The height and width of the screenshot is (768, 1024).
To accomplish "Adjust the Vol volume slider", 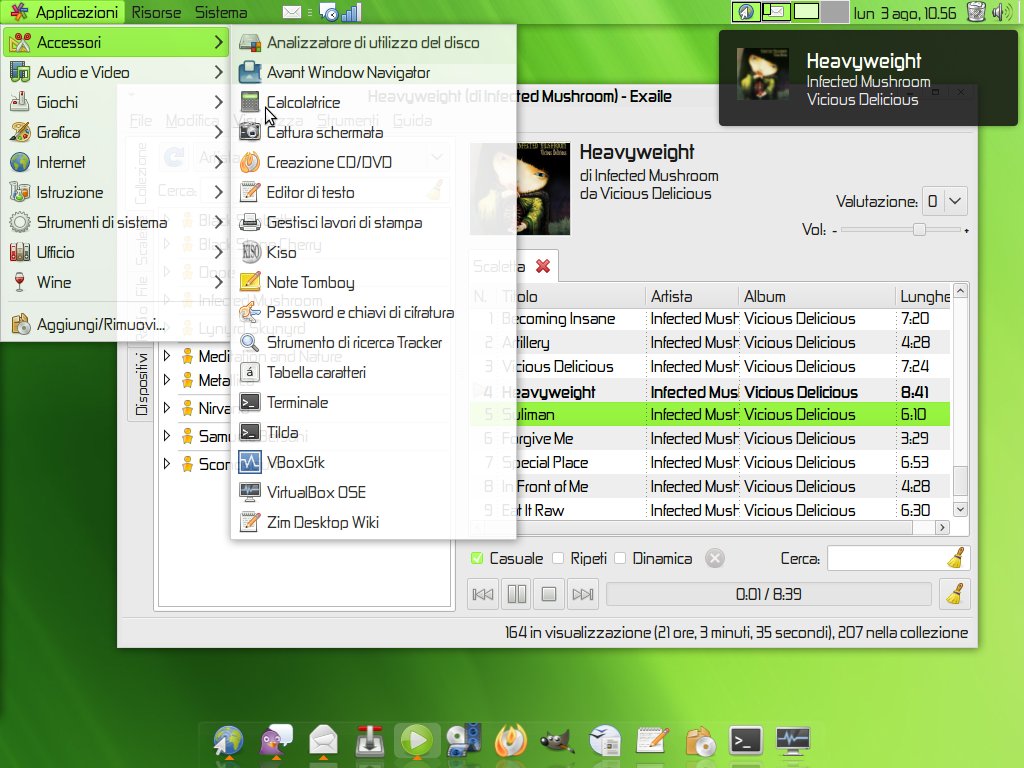I will point(901,230).
